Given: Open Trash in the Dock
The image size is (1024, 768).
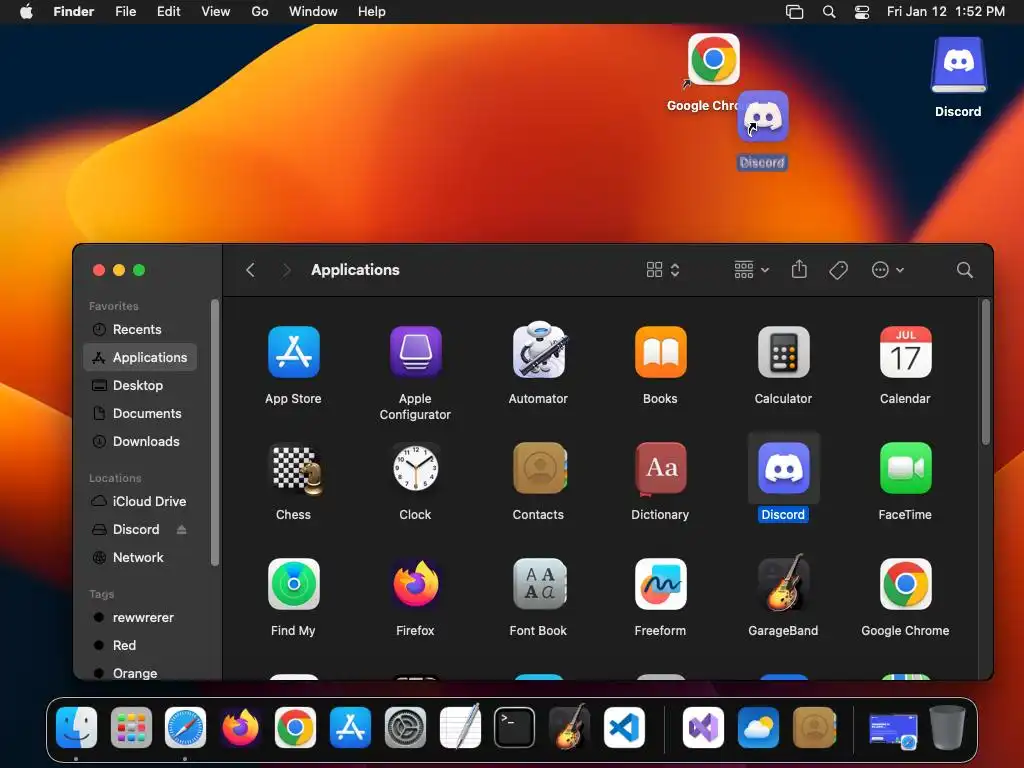Looking at the screenshot, I should [x=947, y=727].
